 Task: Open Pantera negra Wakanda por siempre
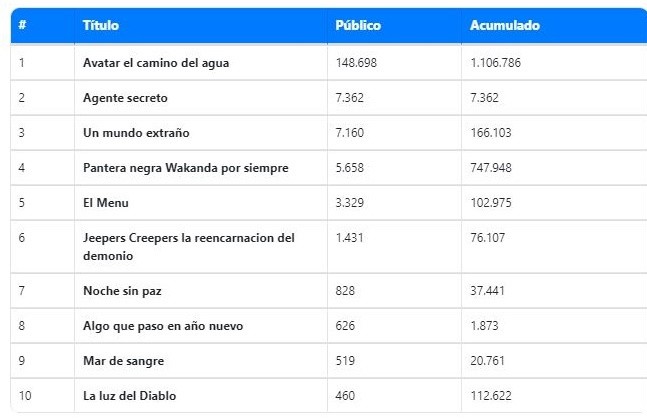coord(185,168)
